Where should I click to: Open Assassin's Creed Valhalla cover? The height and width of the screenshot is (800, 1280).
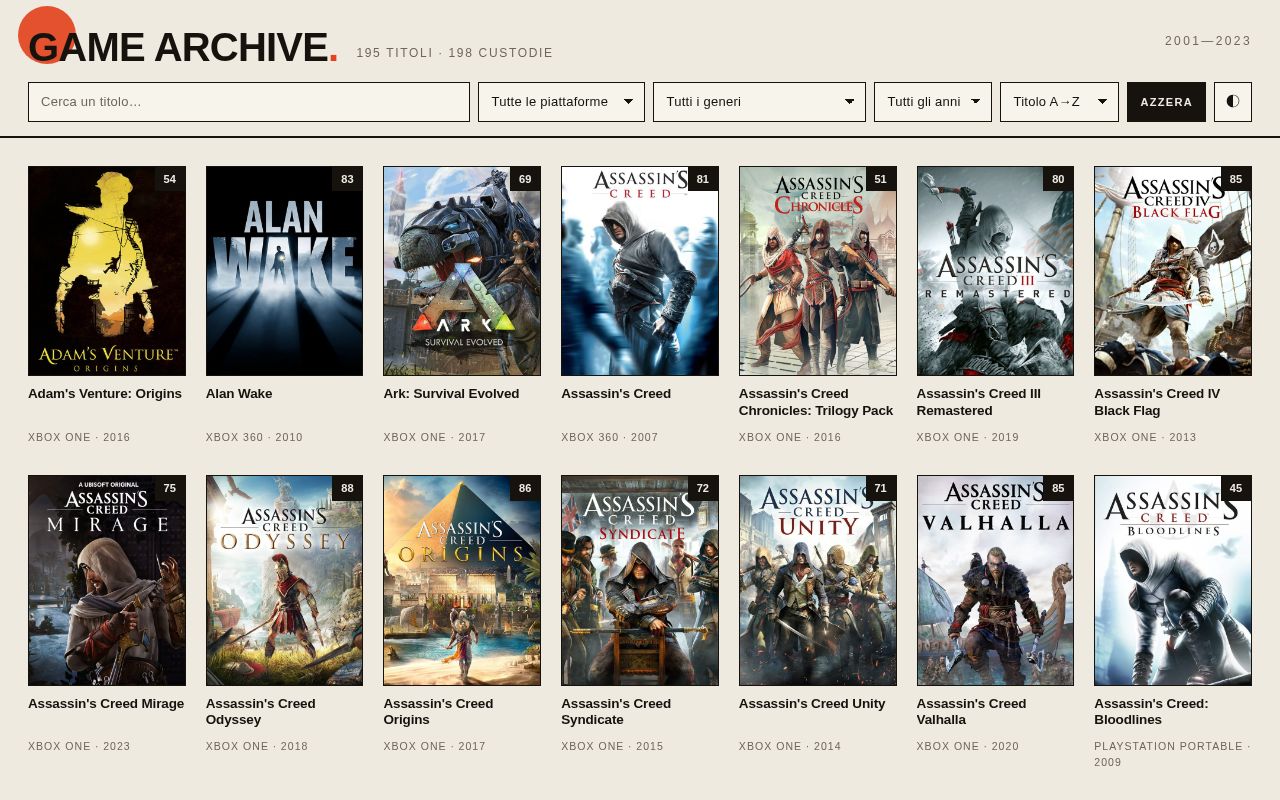[x=995, y=580]
